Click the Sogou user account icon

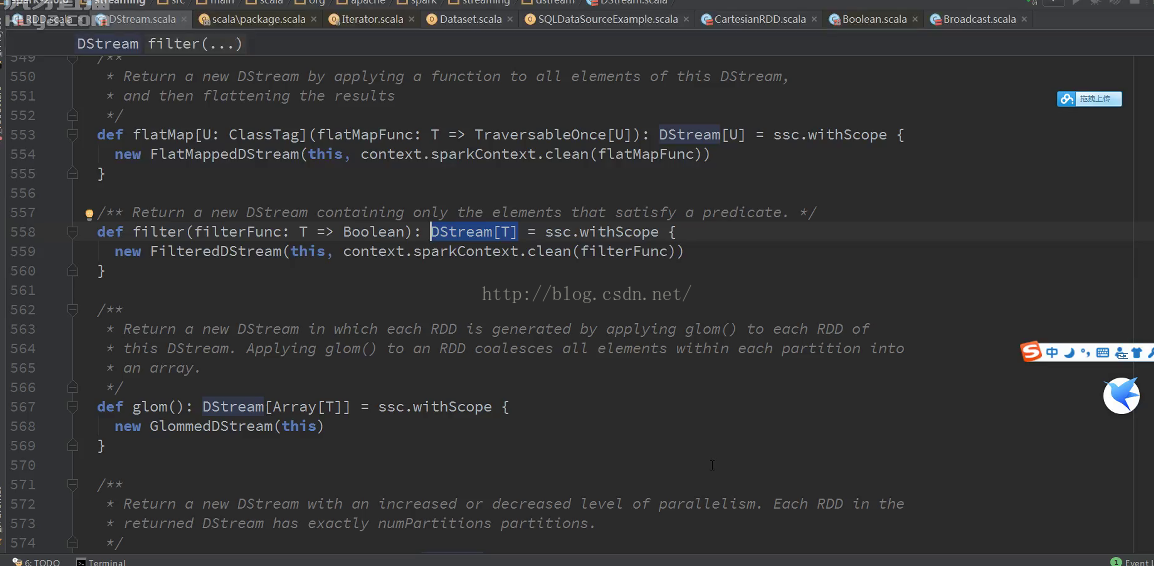click(x=1121, y=353)
